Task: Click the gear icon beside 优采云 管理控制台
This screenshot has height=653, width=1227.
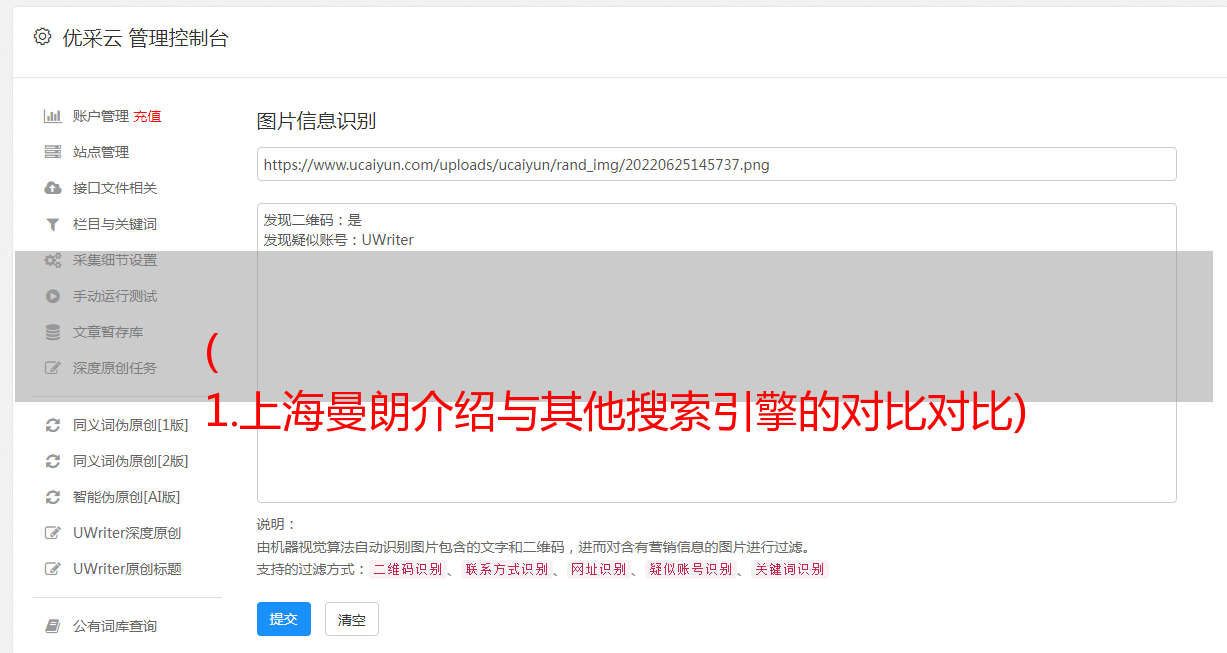Action: (42, 37)
